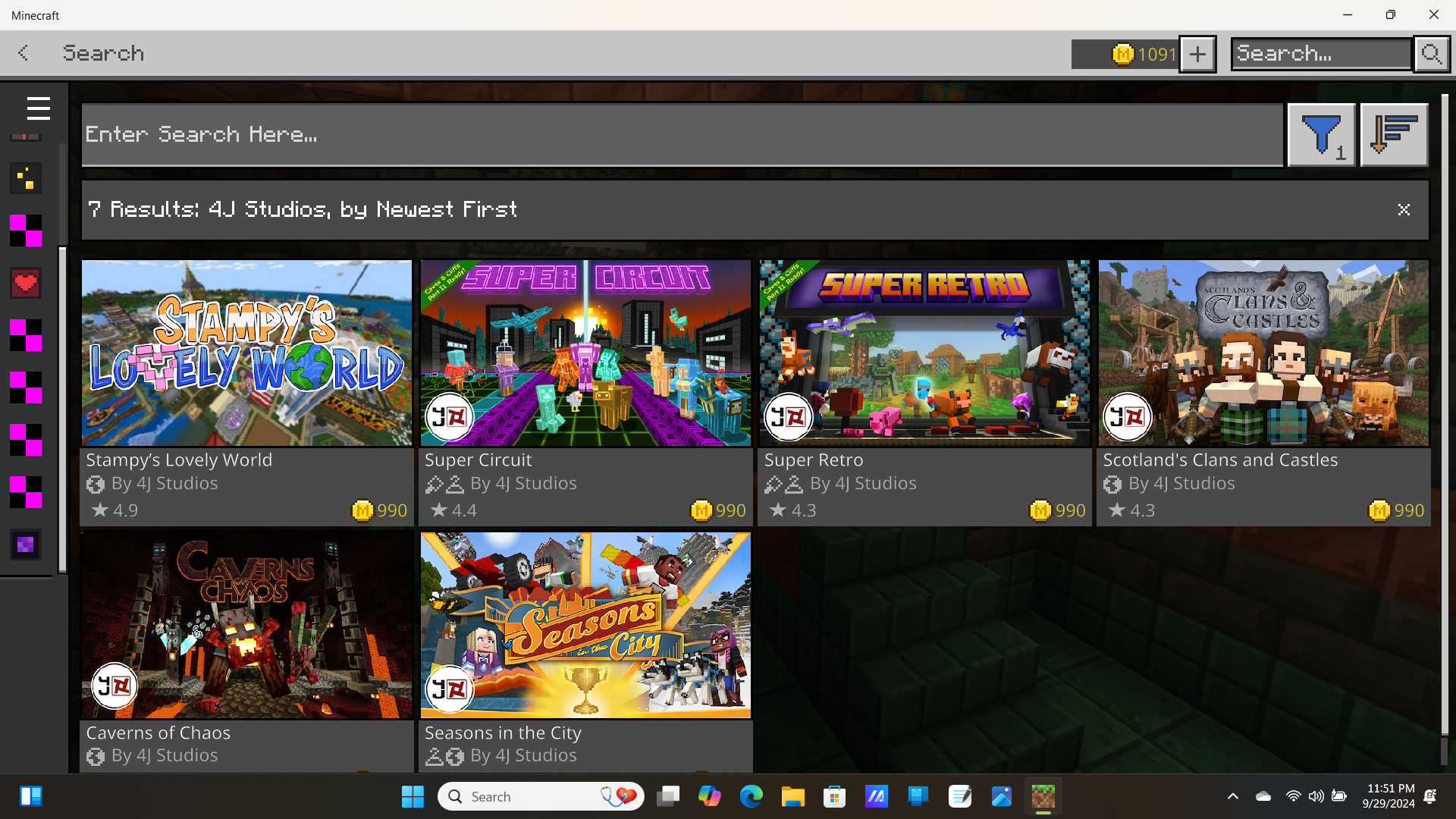The image size is (1456, 819).
Task: Go back with the left arrow
Action: (x=24, y=53)
